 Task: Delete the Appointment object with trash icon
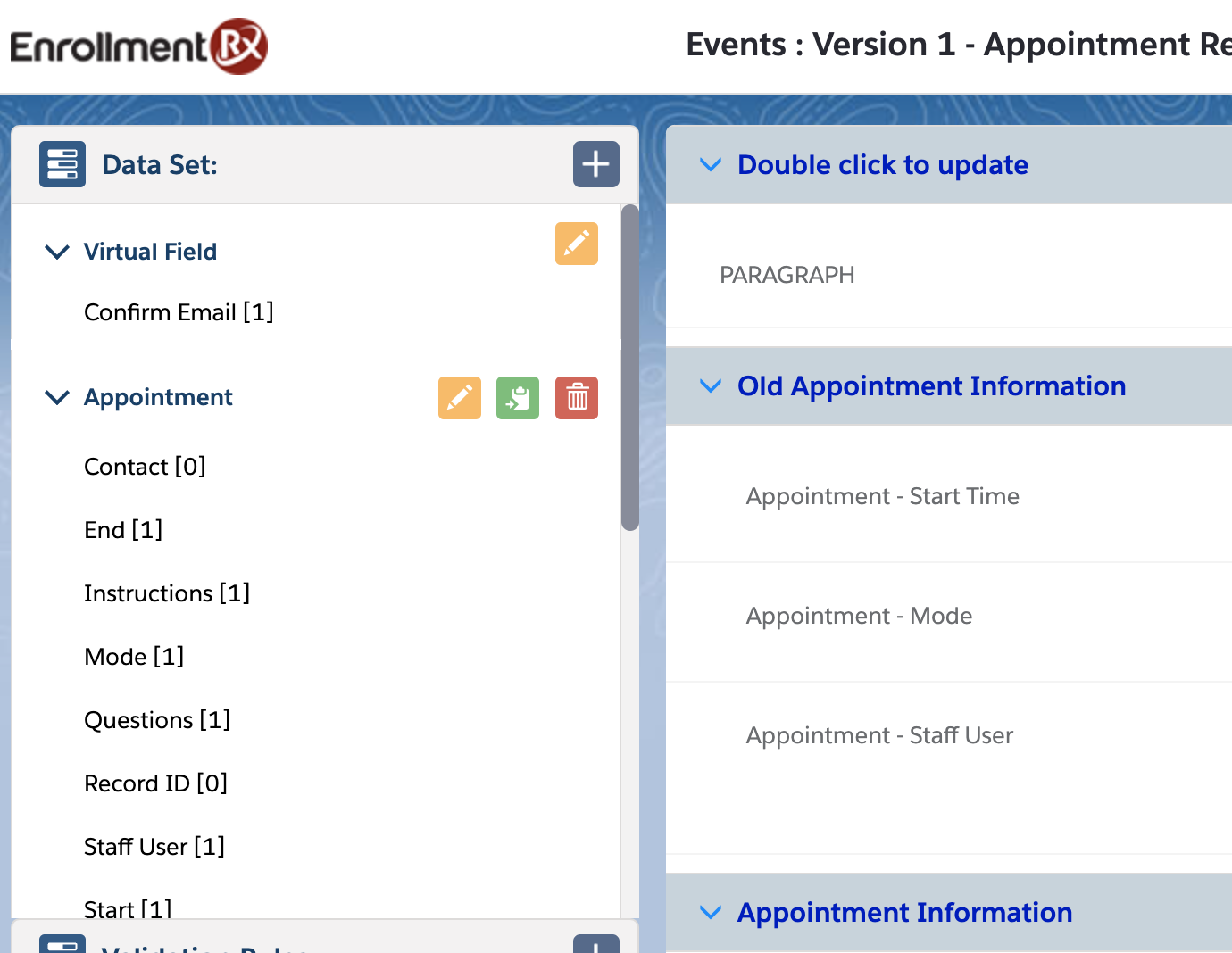(577, 397)
